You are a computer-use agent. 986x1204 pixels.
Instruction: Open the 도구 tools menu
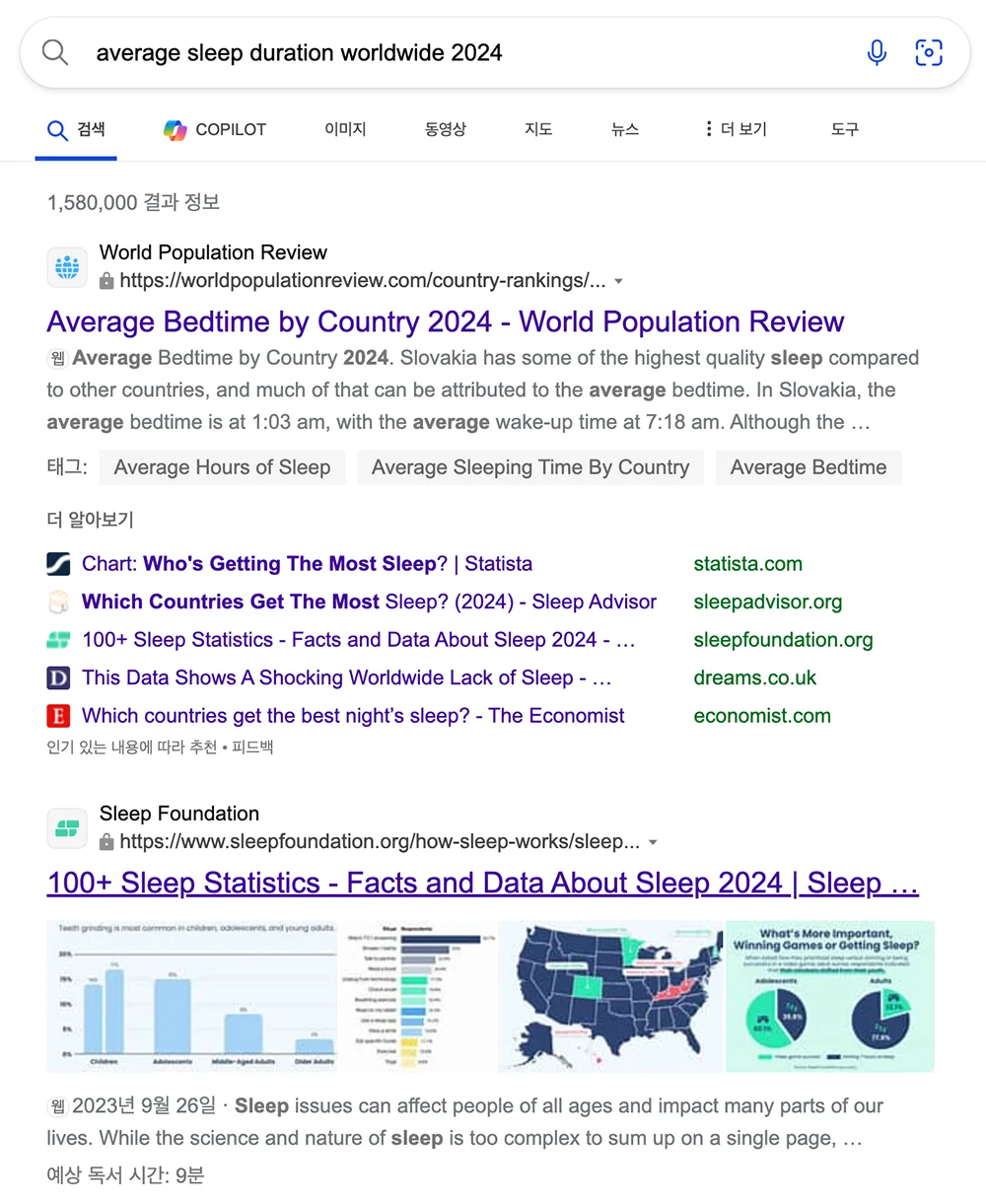[x=845, y=129]
